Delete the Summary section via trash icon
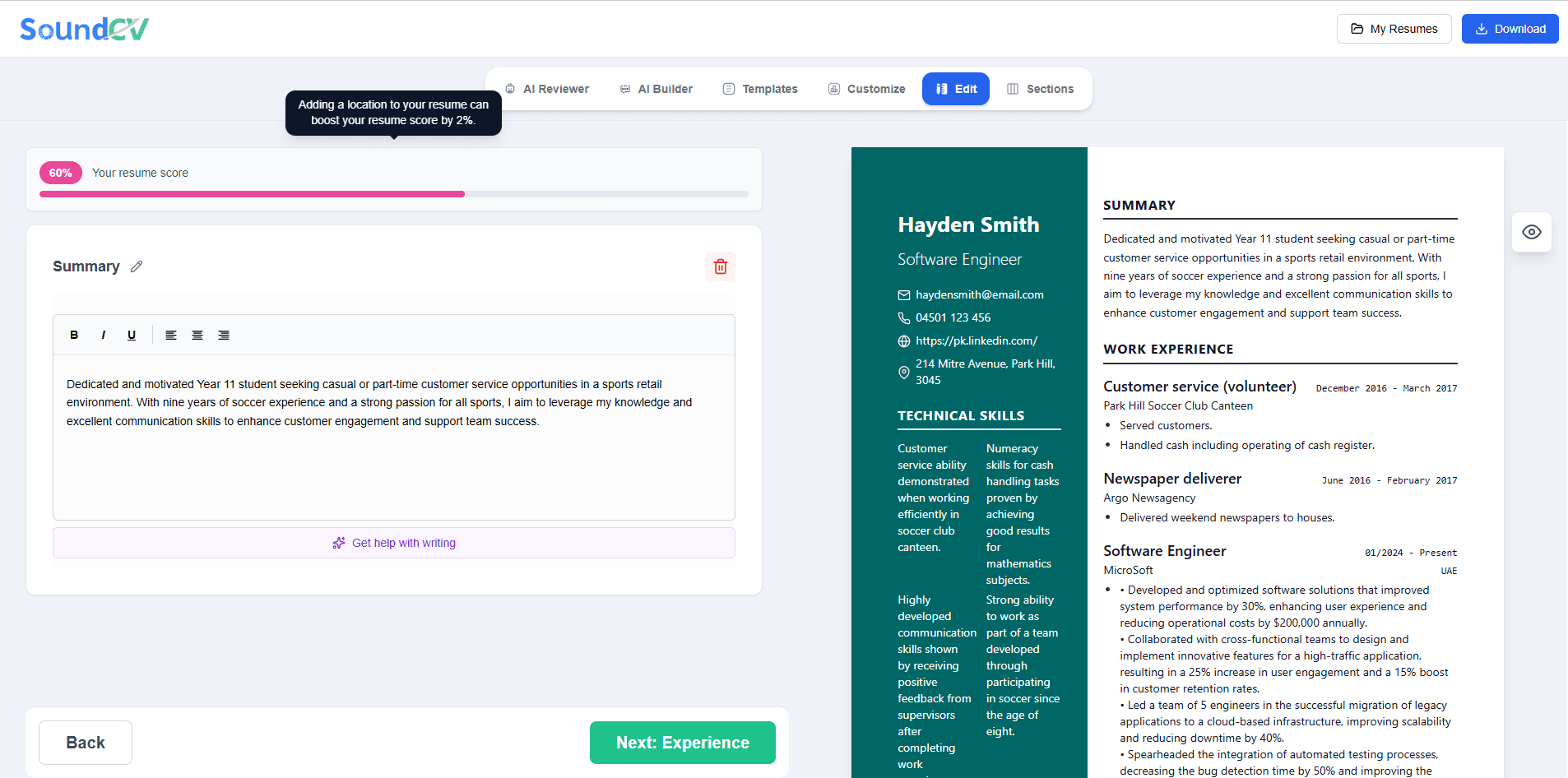The height and width of the screenshot is (778, 1568). (x=720, y=266)
